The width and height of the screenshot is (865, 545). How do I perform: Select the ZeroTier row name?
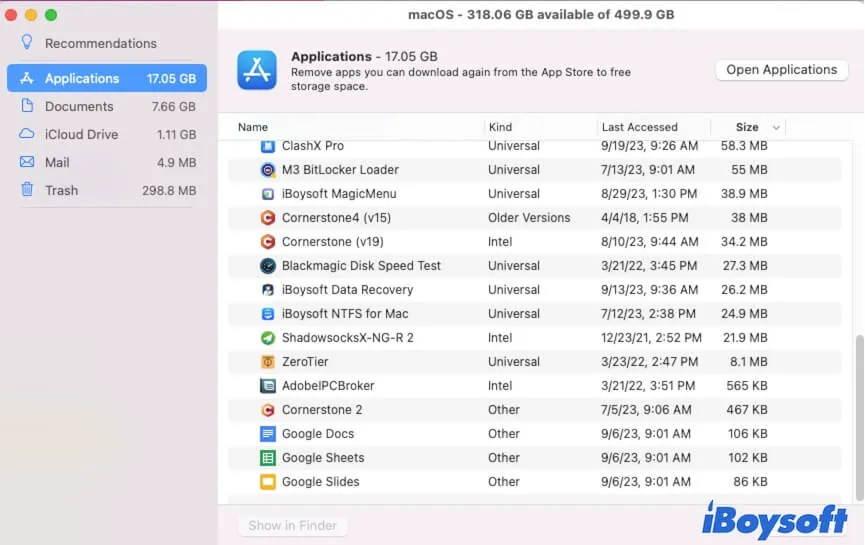(305, 362)
